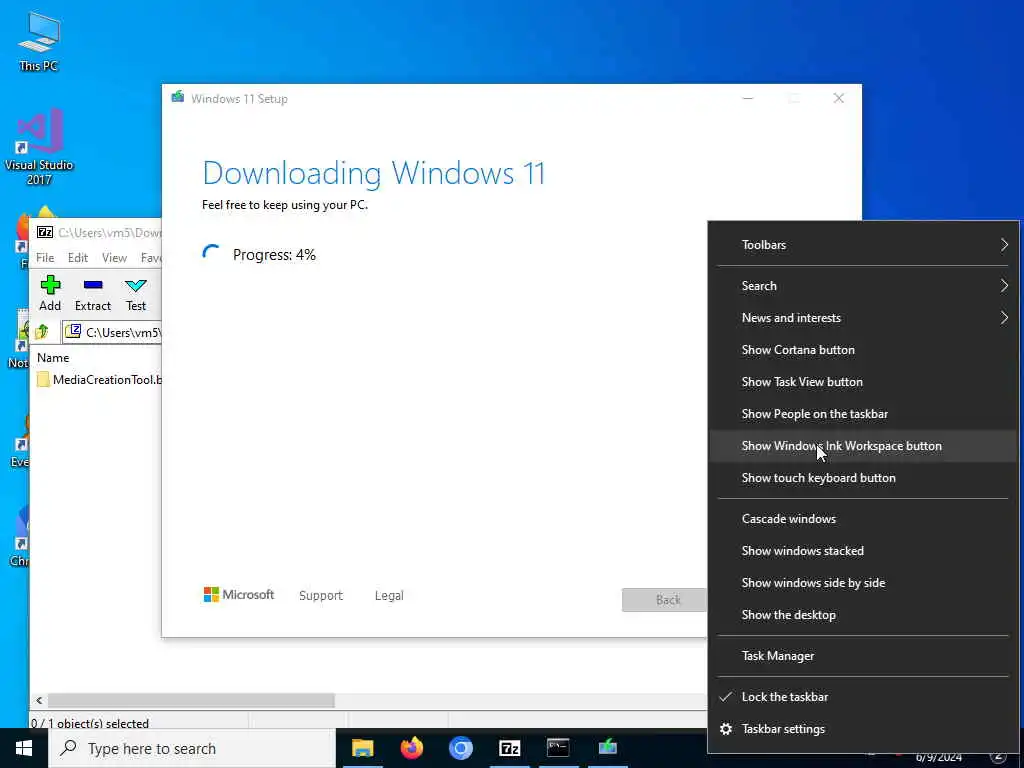Screen dimensions: 1024x768
Task: Toggle Show Cortana button
Action: coord(863,350)
